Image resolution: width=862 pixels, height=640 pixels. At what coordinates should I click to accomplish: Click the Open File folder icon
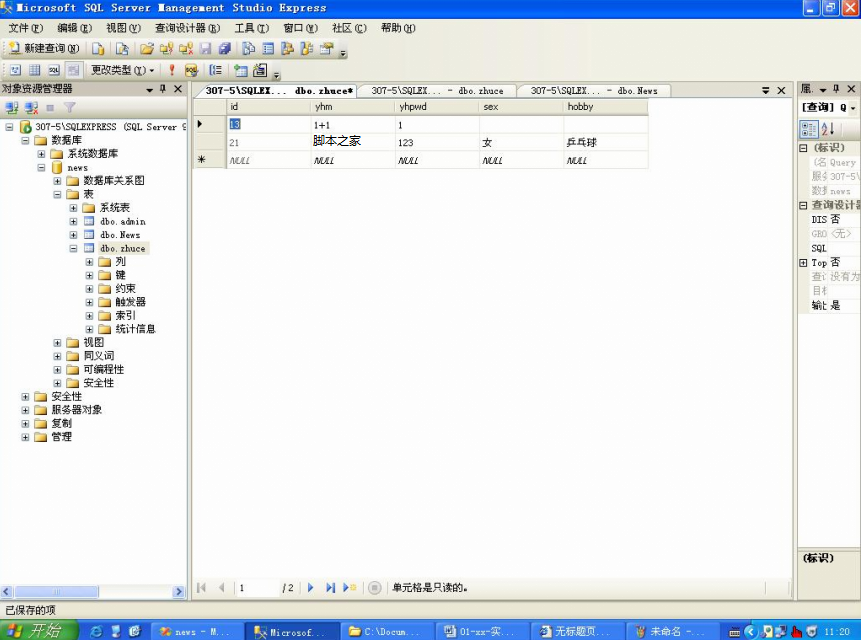pos(147,49)
